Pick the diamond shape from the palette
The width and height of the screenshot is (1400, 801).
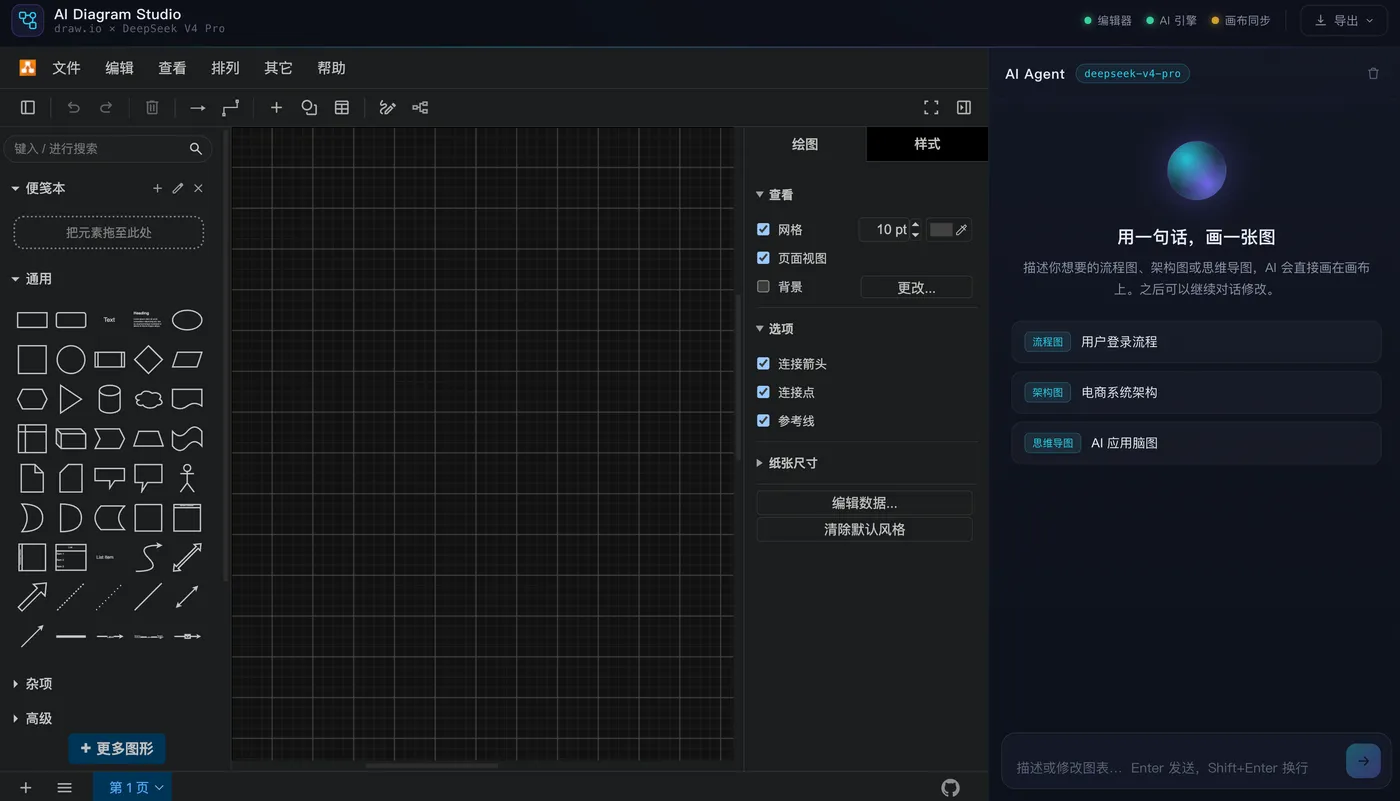click(x=148, y=359)
